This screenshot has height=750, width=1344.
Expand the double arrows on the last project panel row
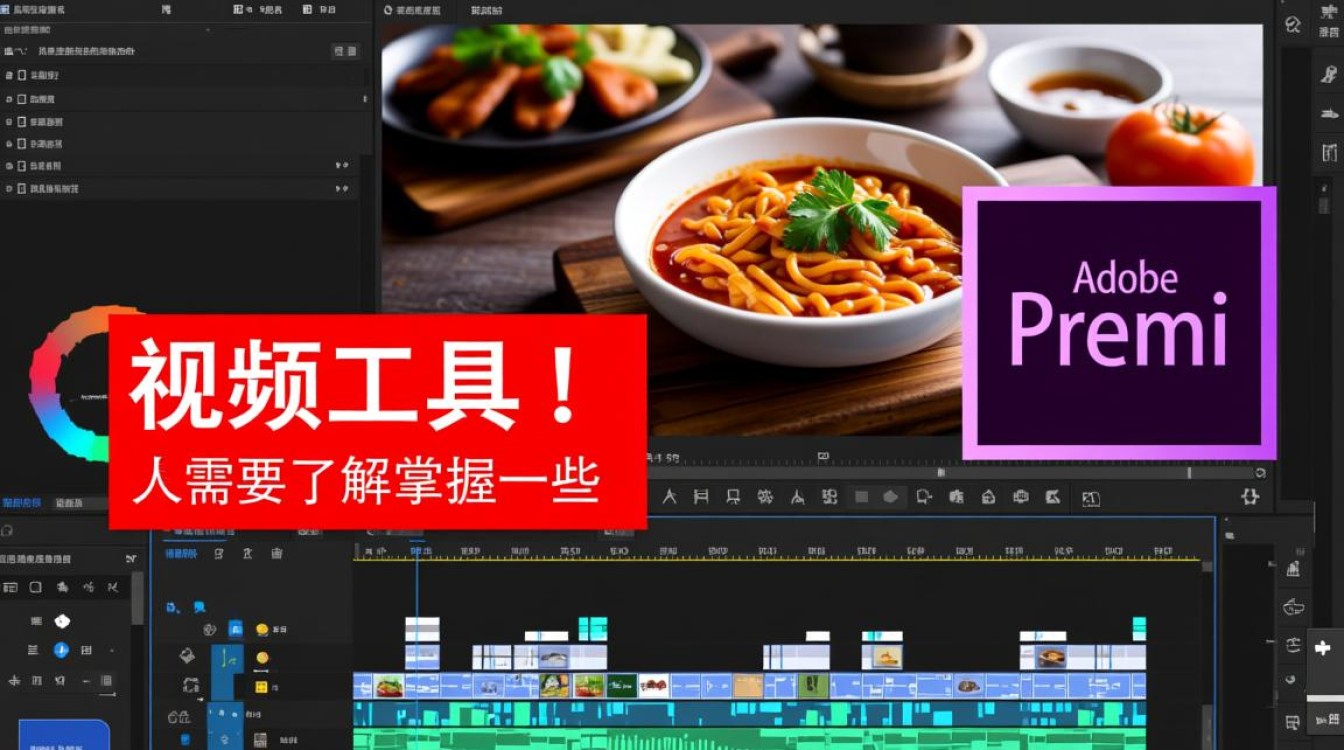pyautogui.click(x=342, y=188)
